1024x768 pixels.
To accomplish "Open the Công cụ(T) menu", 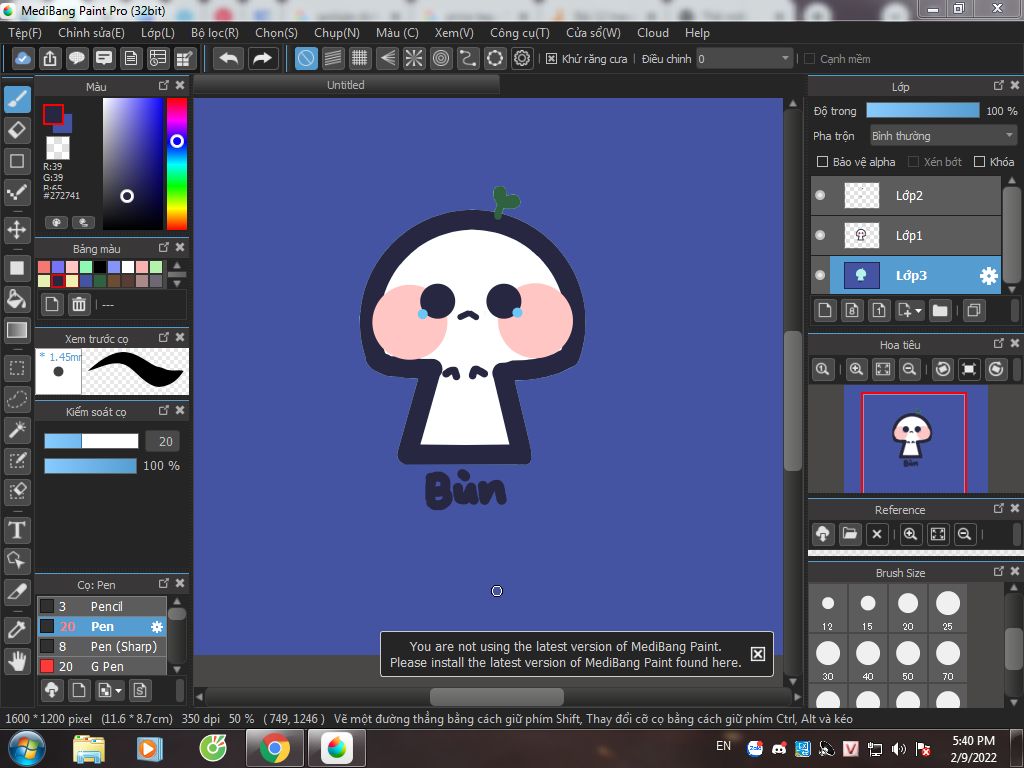I will click(x=520, y=33).
